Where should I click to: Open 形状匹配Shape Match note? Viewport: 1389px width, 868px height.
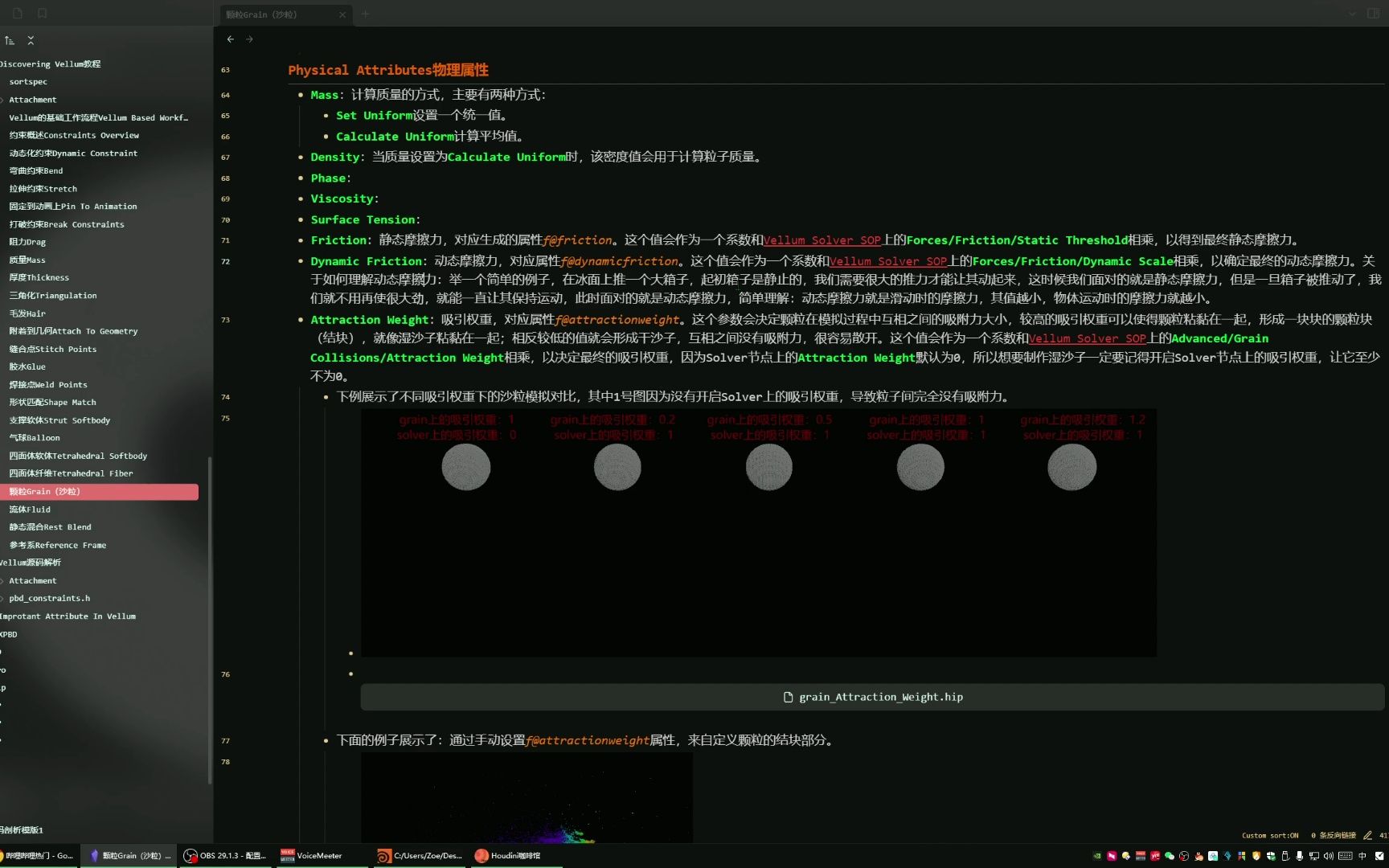click(52, 402)
